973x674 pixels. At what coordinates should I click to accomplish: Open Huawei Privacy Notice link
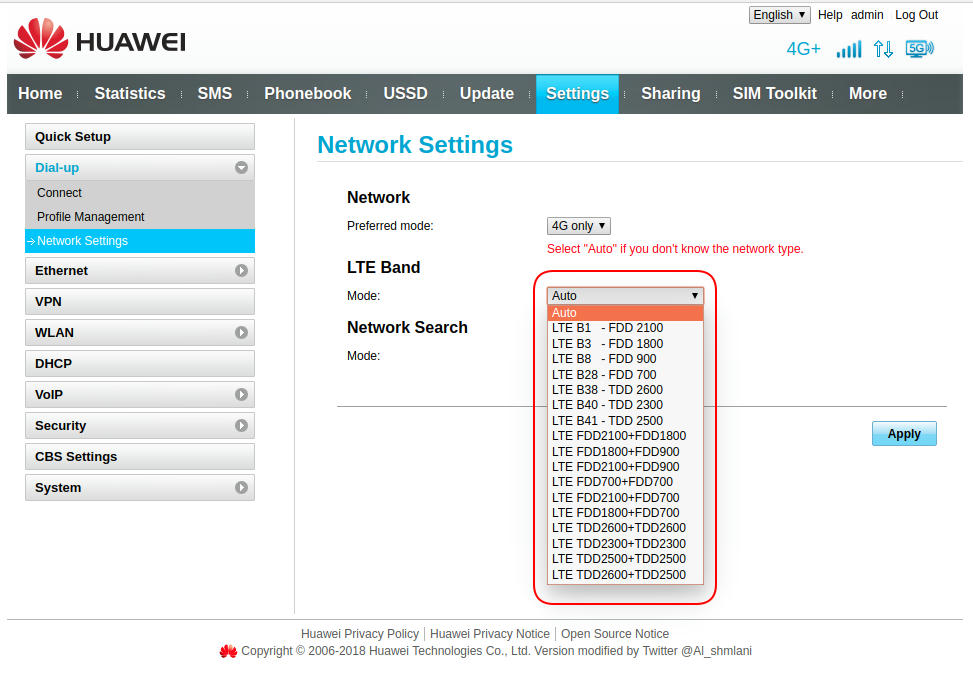click(x=490, y=634)
